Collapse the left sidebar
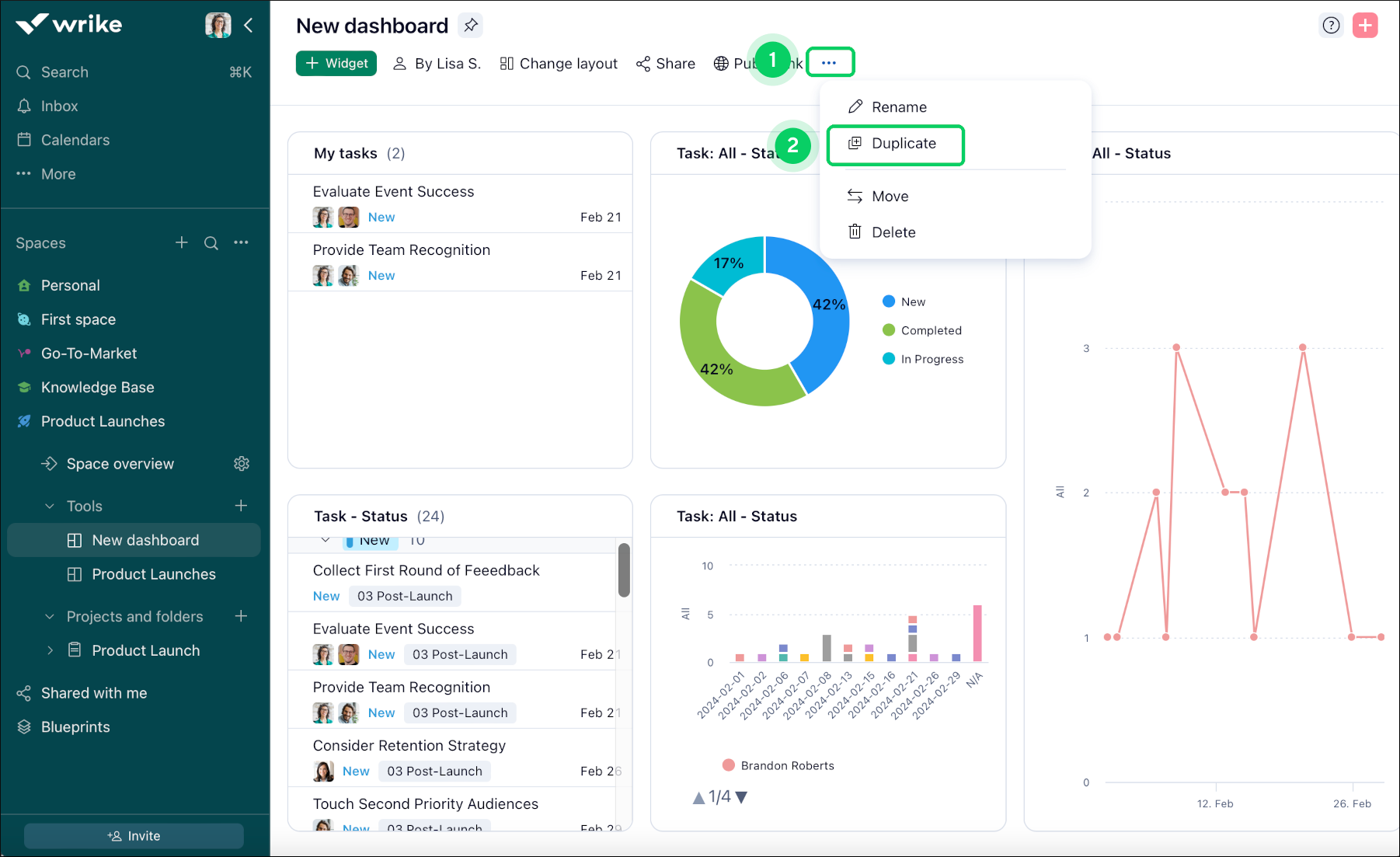Image resolution: width=1400 pixels, height=857 pixels. click(249, 25)
